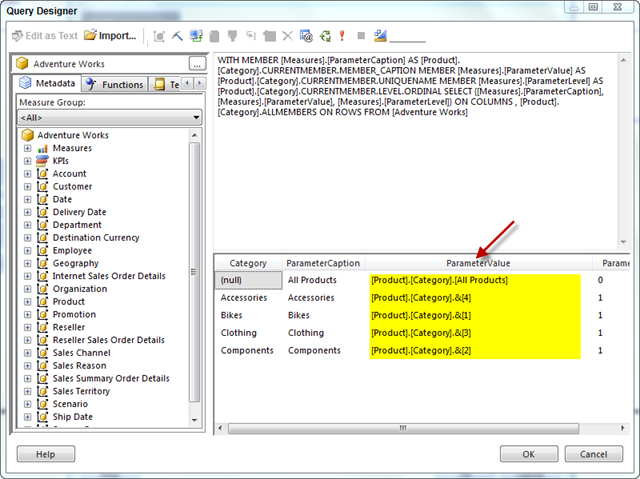Select the Measures bar-chart icon
The width and height of the screenshot is (640, 479).
(x=42, y=148)
